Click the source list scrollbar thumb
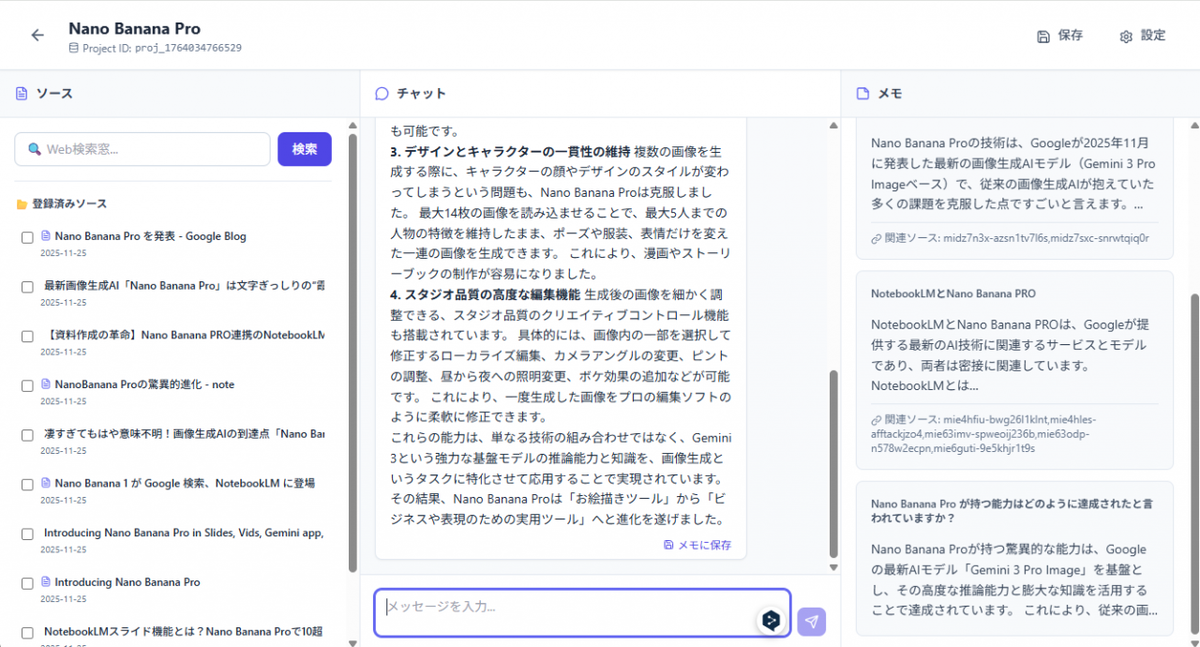Image resolution: width=1200 pixels, height=647 pixels. (x=352, y=352)
